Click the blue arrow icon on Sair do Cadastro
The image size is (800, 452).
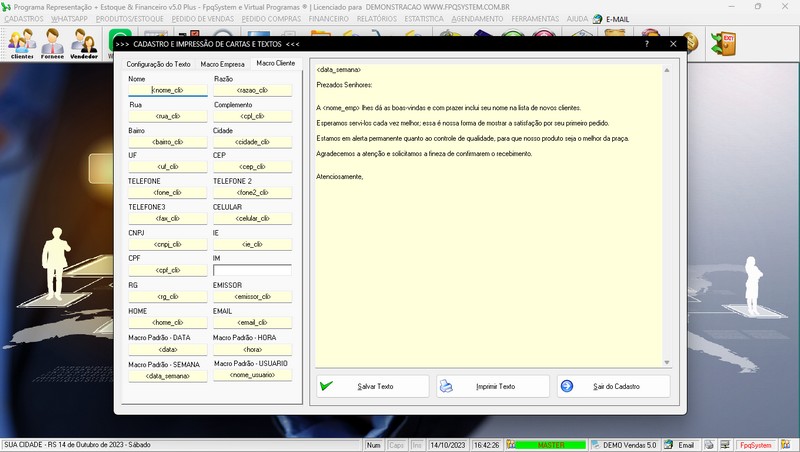click(567, 386)
